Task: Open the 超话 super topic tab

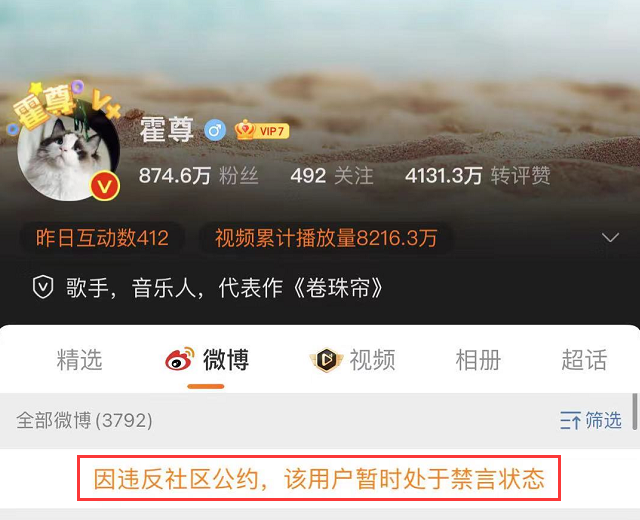Action: click(x=584, y=360)
